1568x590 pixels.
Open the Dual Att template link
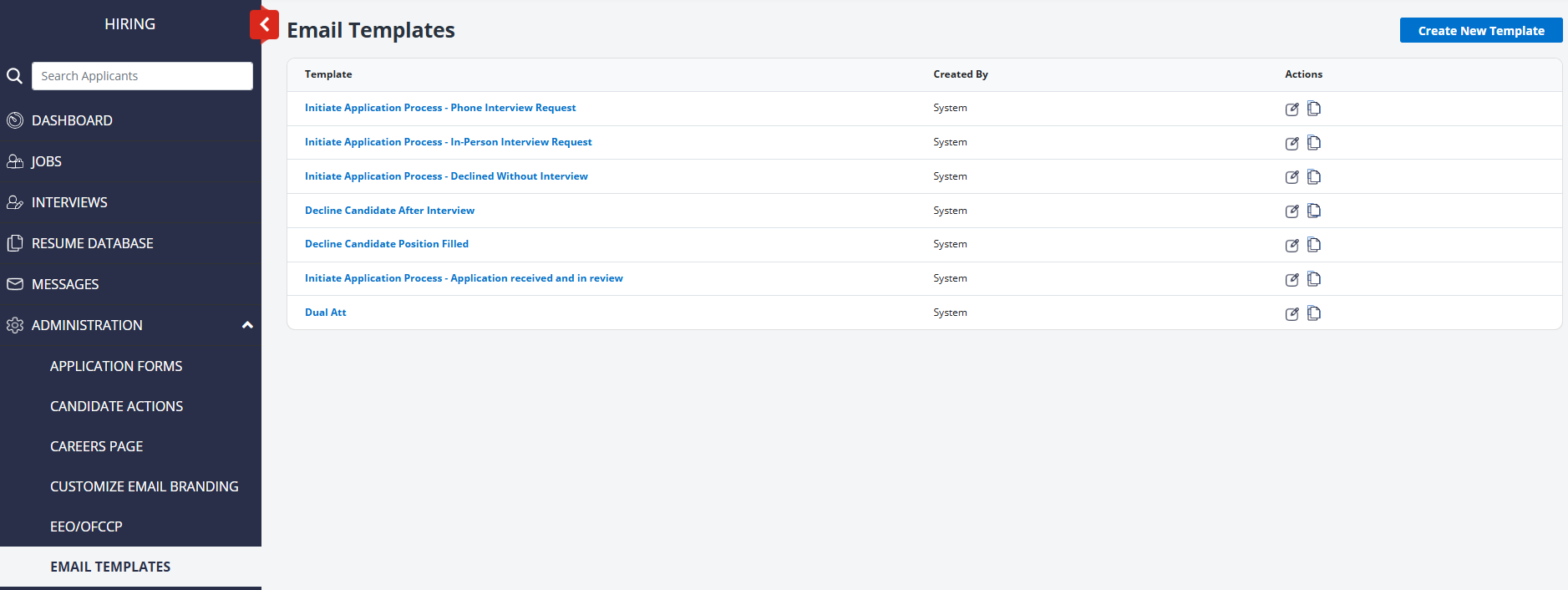pos(325,313)
